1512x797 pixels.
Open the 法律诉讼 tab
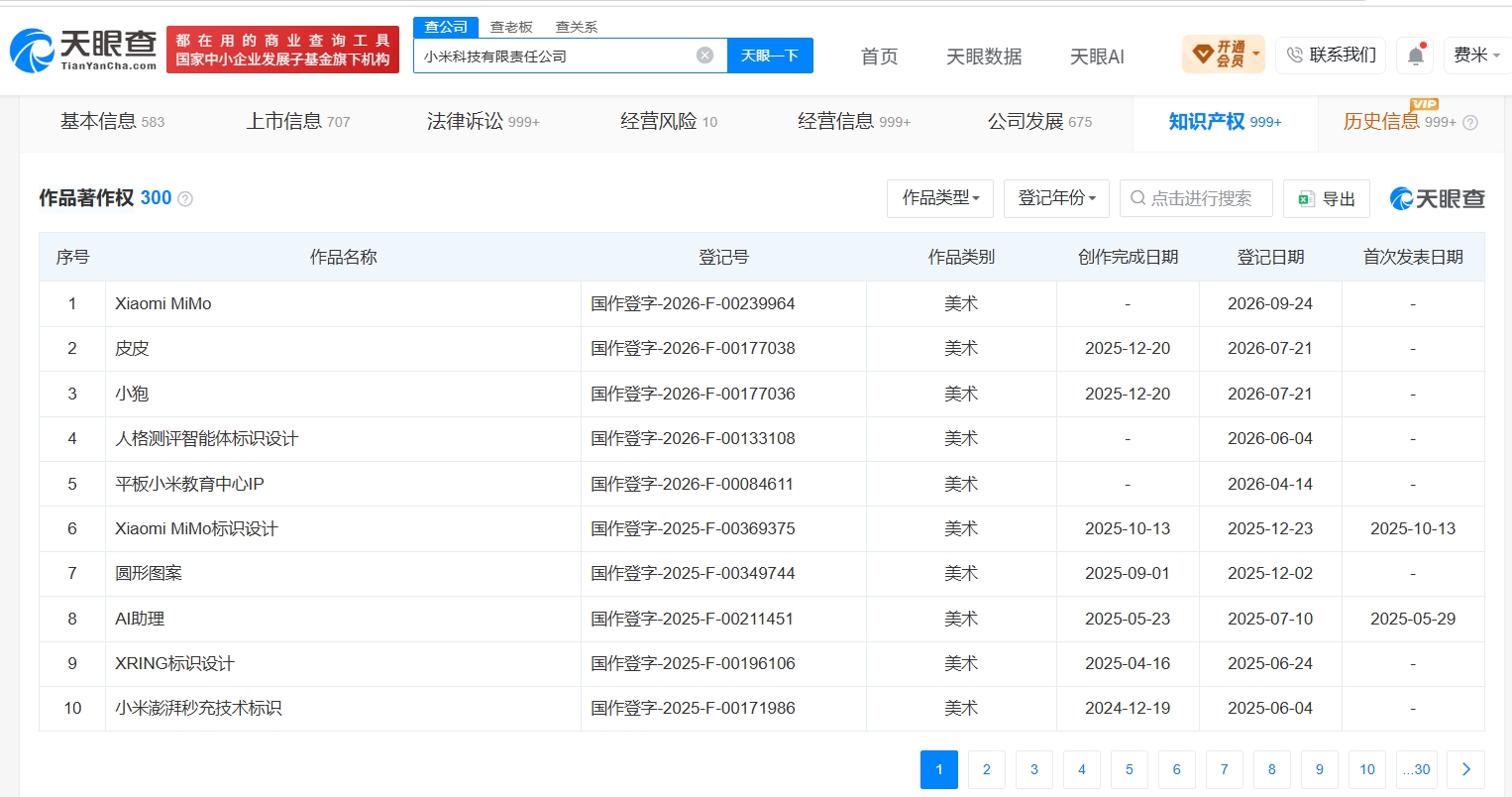point(484,122)
